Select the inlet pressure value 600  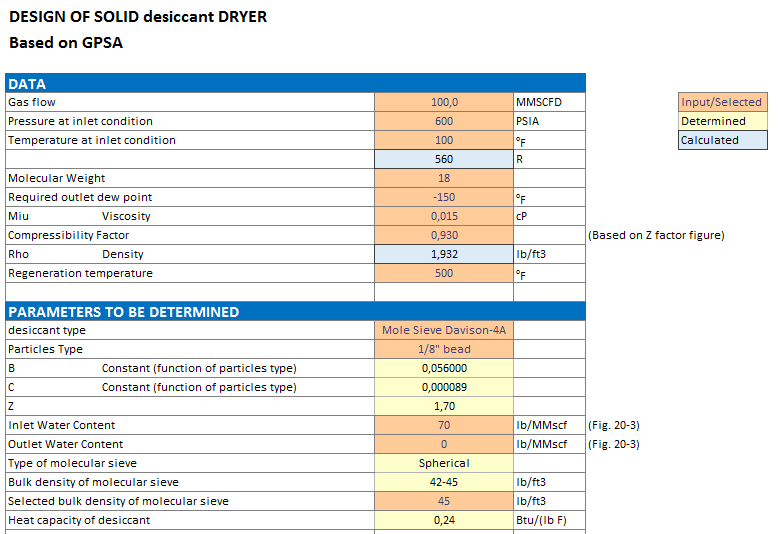point(444,121)
